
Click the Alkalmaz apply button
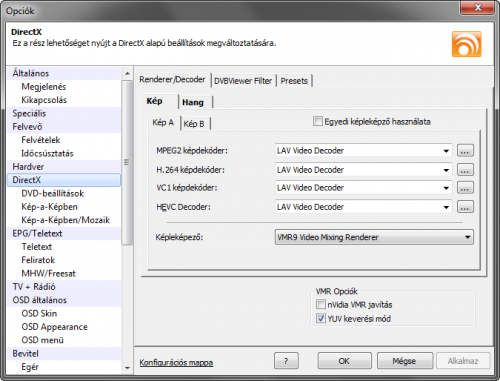coord(463,361)
